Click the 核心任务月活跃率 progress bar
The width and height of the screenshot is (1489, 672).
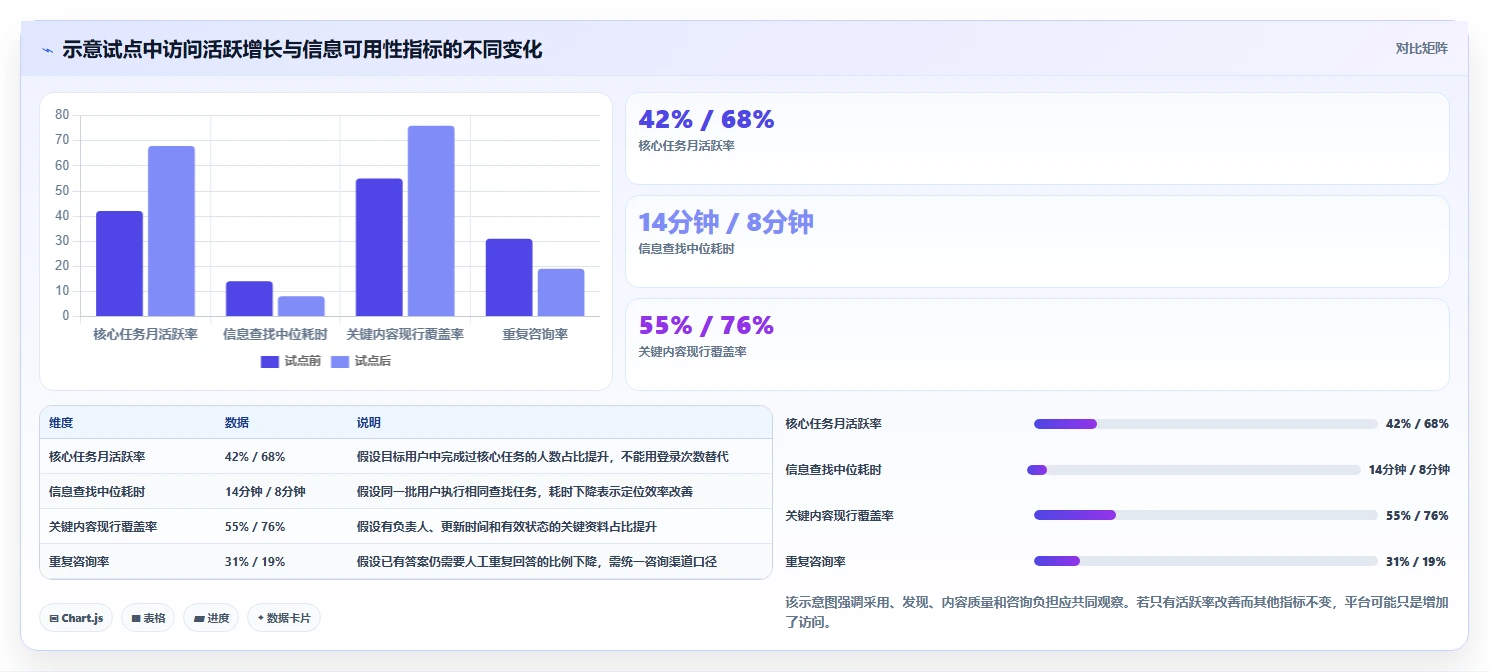1206,424
